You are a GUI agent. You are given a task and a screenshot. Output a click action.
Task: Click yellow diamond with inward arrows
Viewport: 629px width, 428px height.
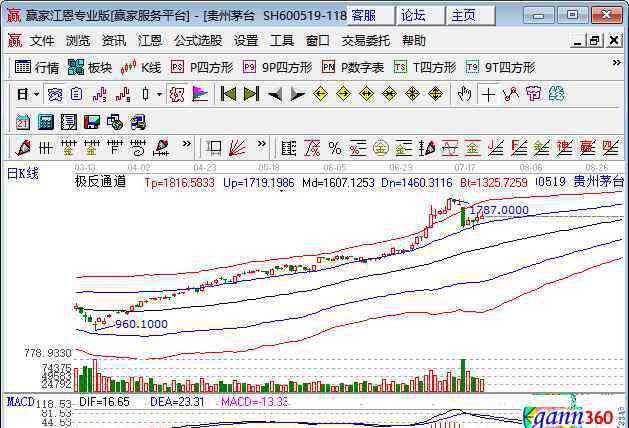(390, 95)
